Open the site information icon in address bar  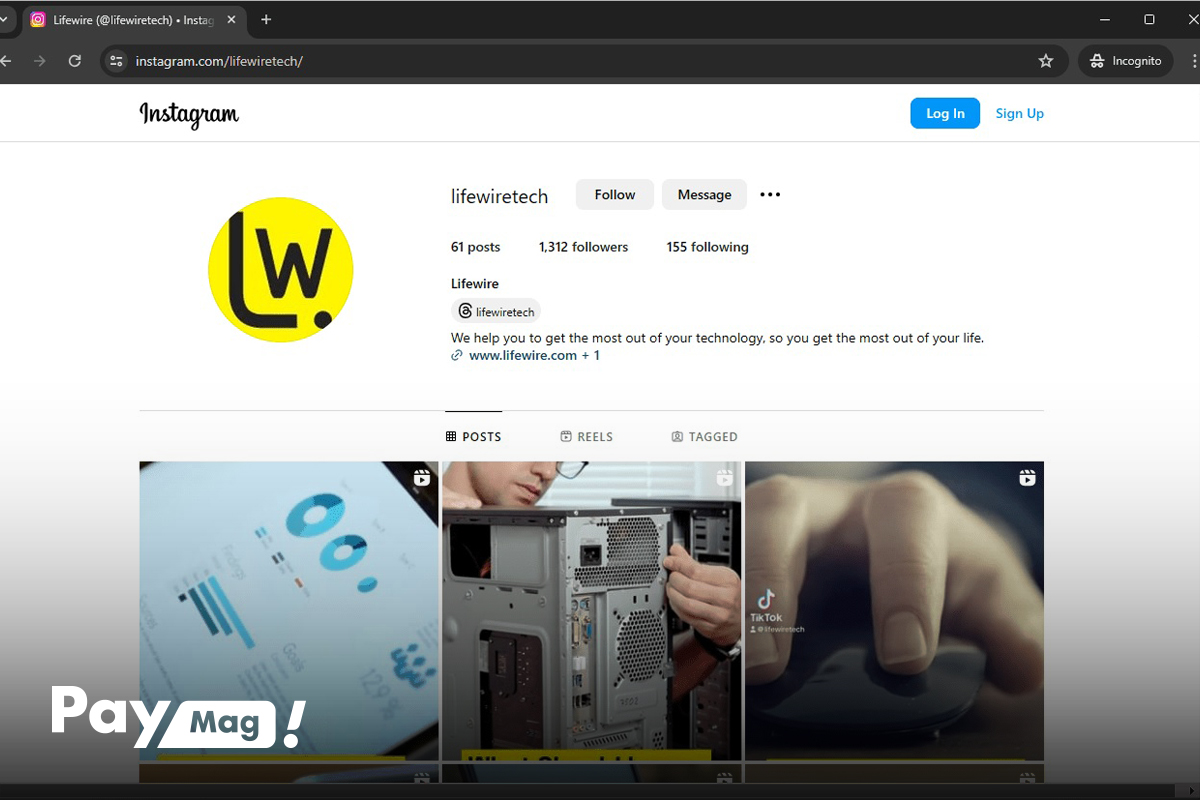(117, 61)
